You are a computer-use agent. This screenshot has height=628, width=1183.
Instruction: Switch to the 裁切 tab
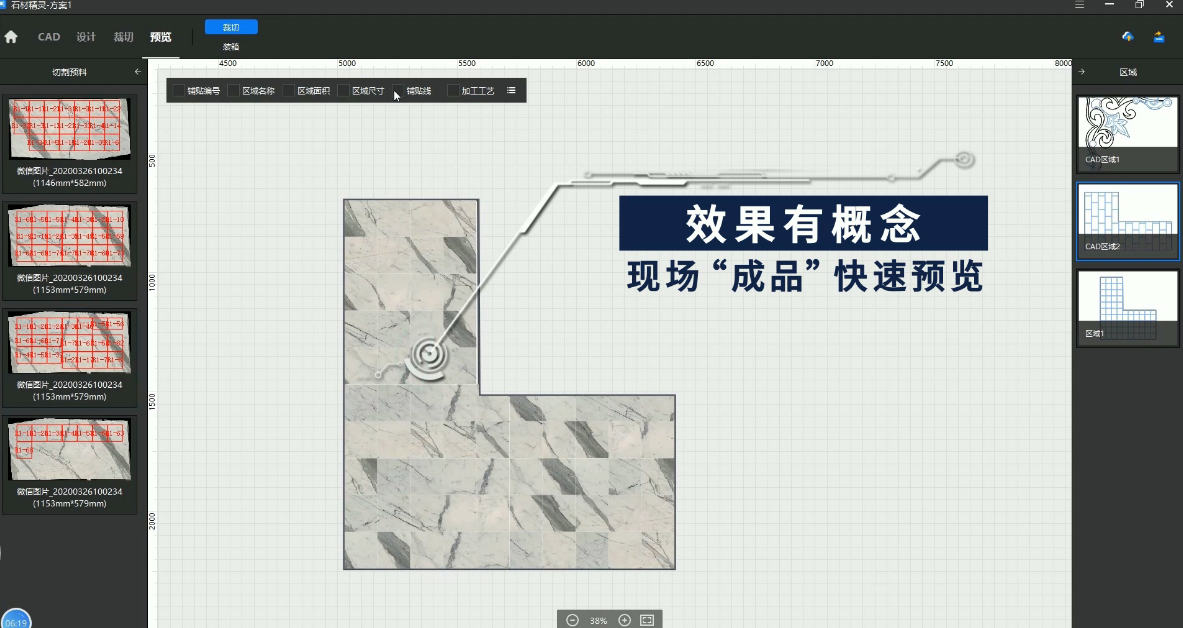click(123, 37)
